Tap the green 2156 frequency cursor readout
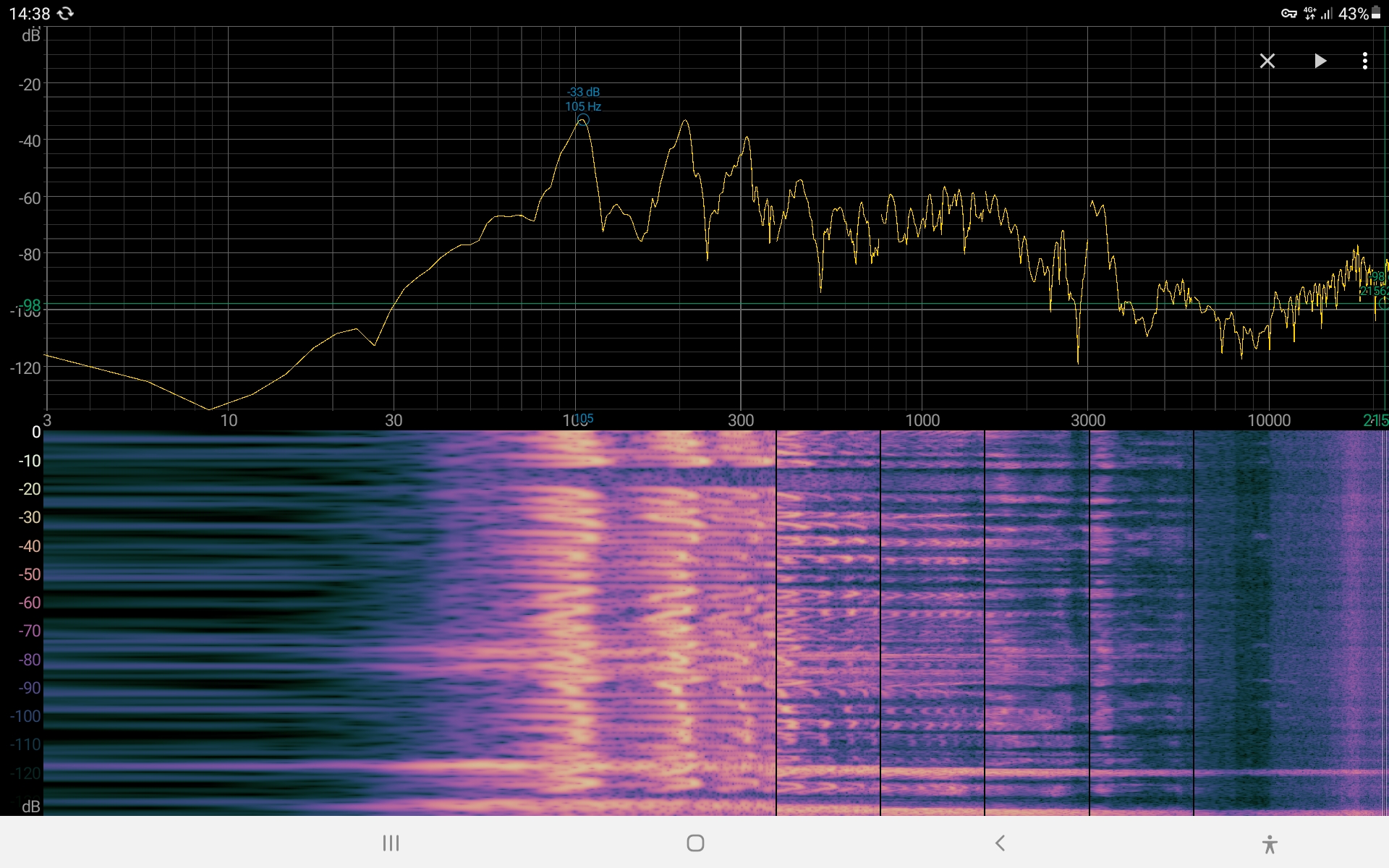Image resolution: width=1389 pixels, height=868 pixels. point(1374,291)
